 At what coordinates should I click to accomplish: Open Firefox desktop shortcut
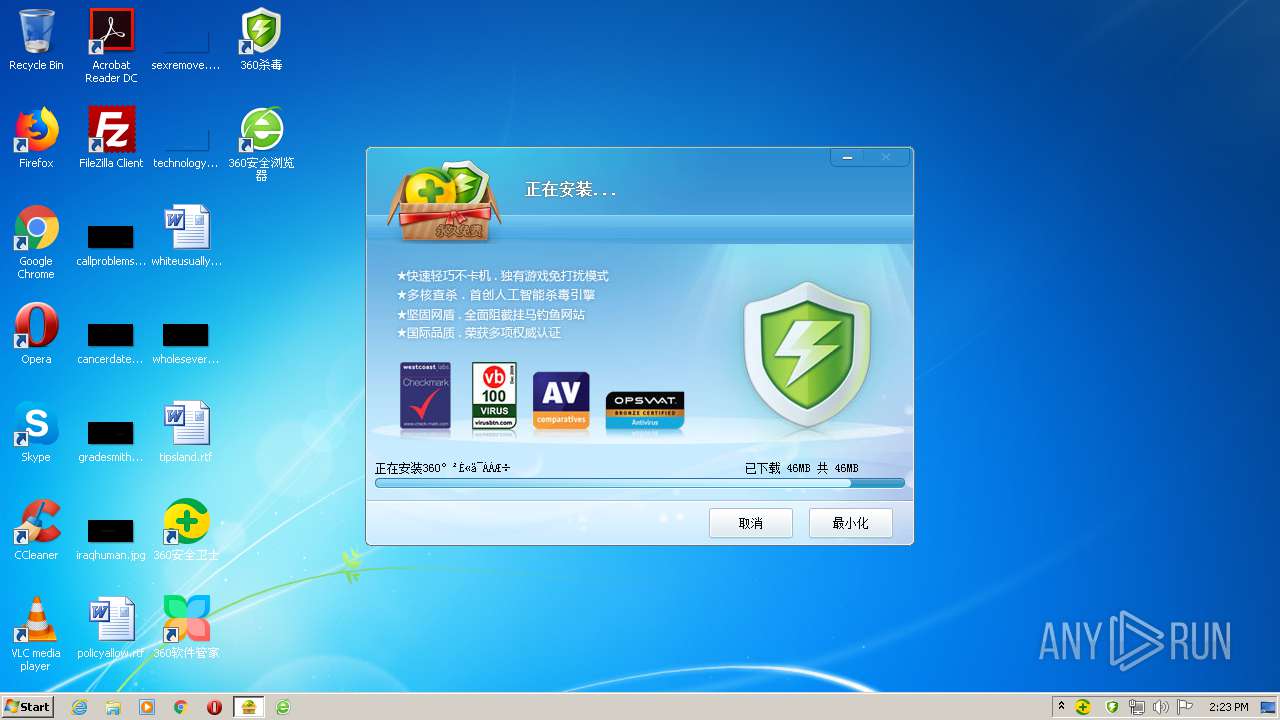point(36,138)
